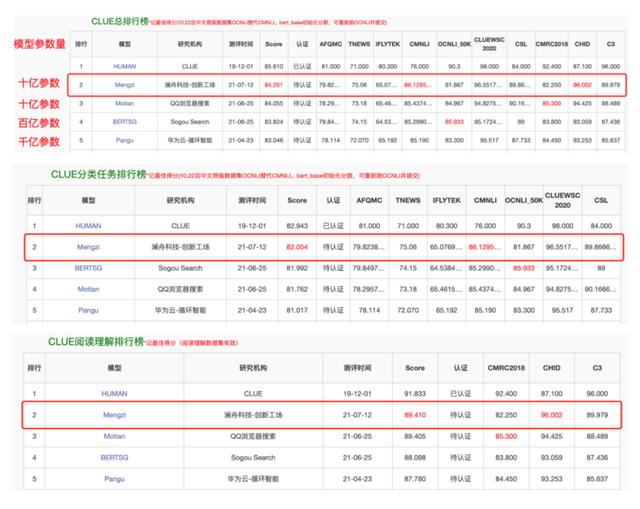Open Motian link in CLUE分类任务排行榜 table
640x509 pixels.
point(88,289)
